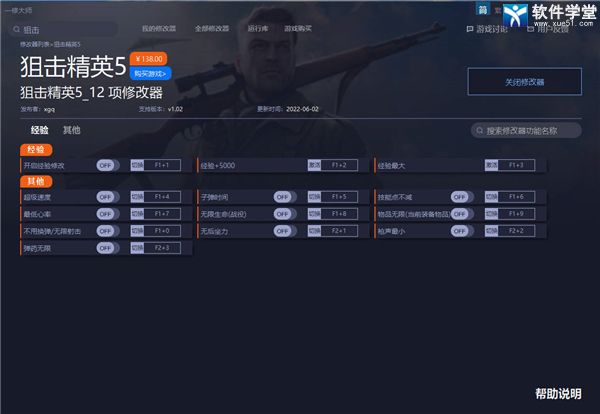Click the orange 其他 section header
The width and height of the screenshot is (600, 414).
(x=36, y=181)
